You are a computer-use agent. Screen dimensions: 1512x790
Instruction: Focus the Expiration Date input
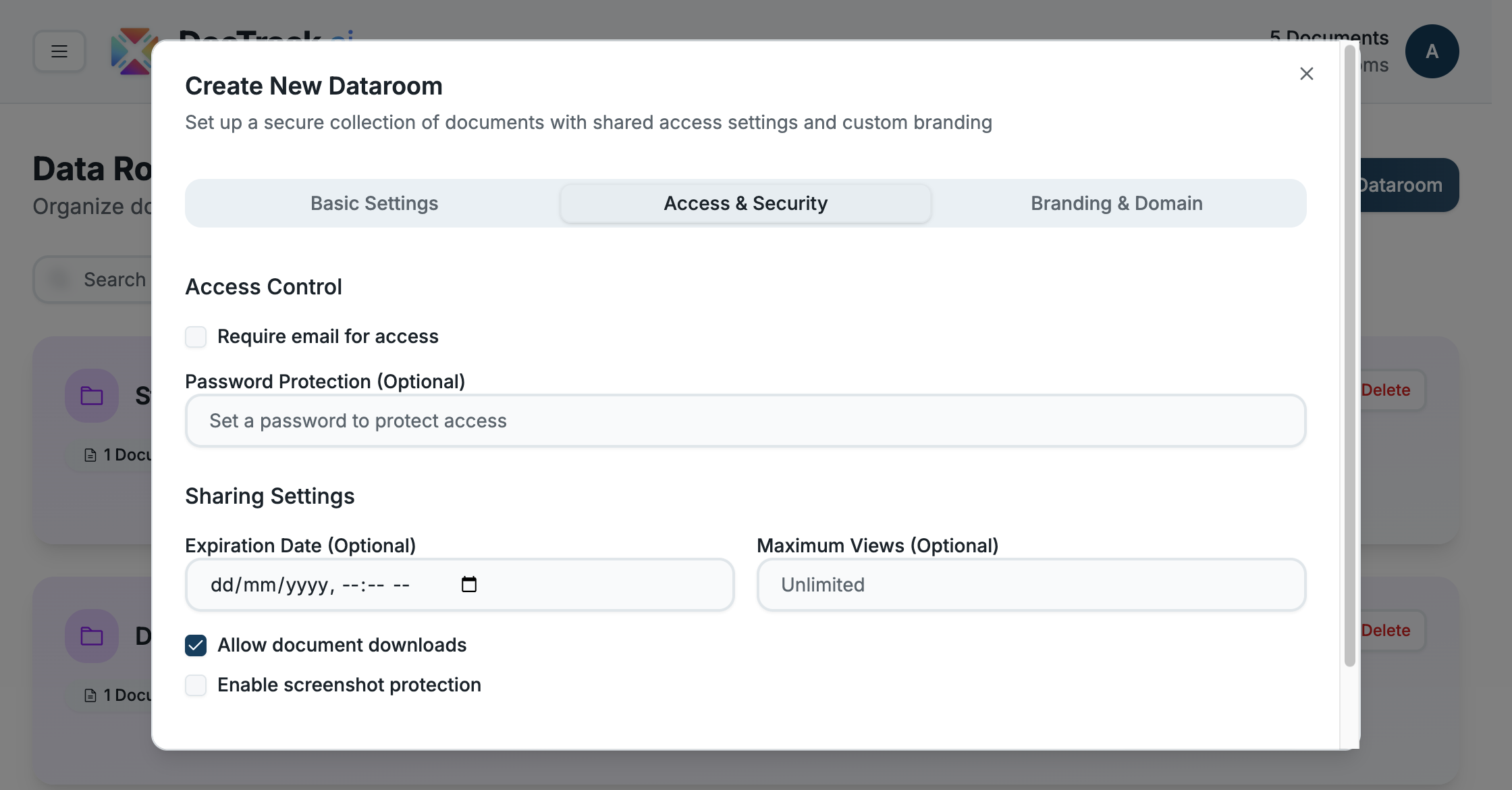460,585
